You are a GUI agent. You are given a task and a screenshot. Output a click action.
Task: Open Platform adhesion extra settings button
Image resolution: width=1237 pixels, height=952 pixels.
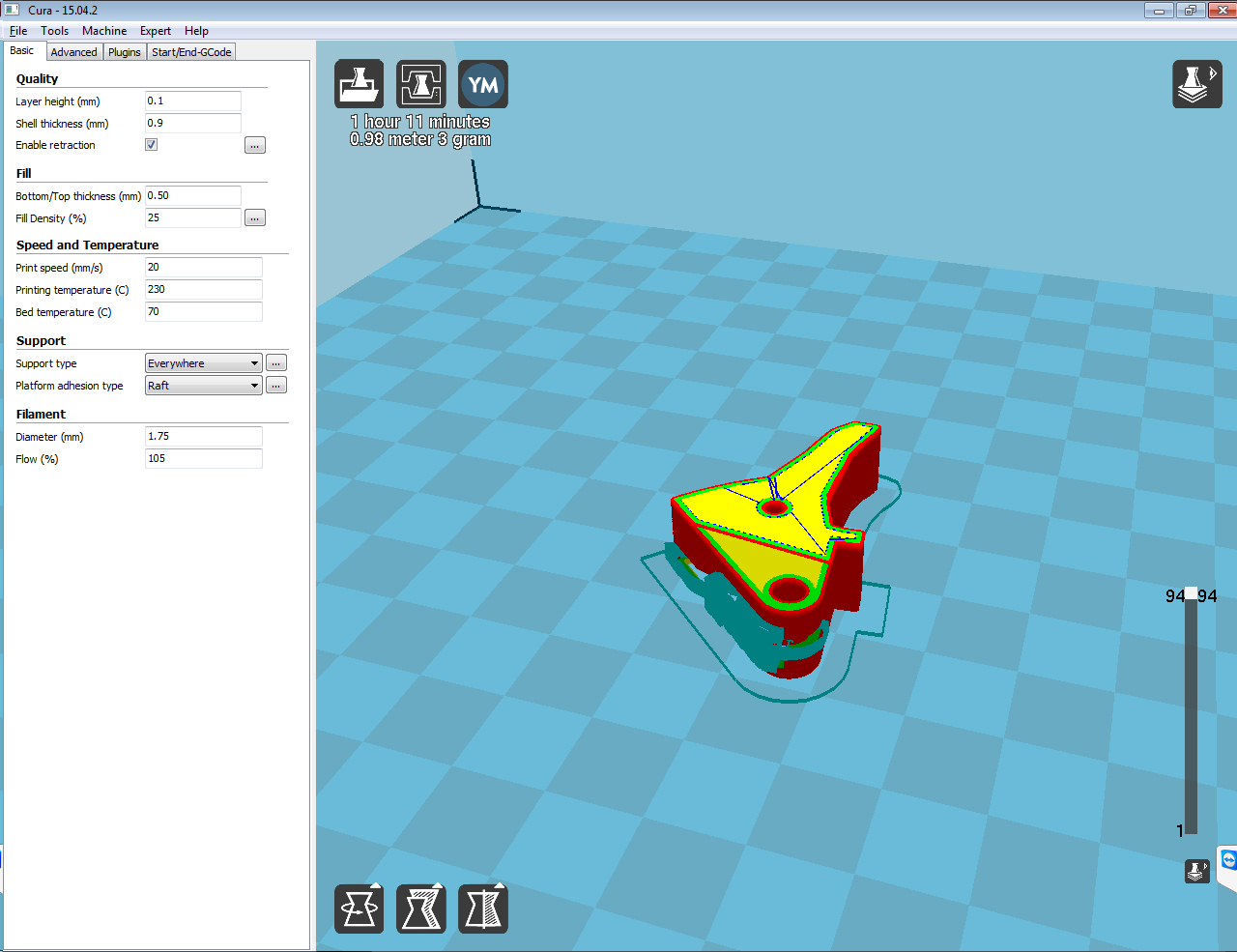pyautogui.click(x=276, y=386)
